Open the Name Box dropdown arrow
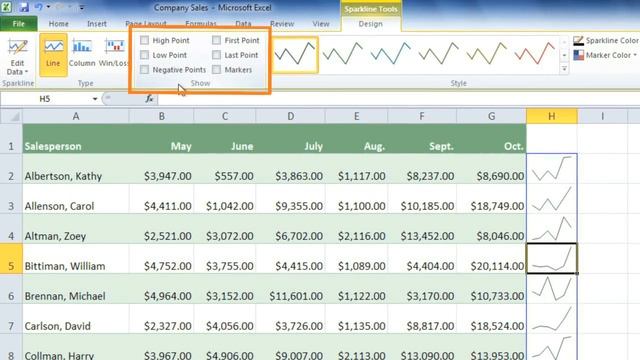 (95, 99)
